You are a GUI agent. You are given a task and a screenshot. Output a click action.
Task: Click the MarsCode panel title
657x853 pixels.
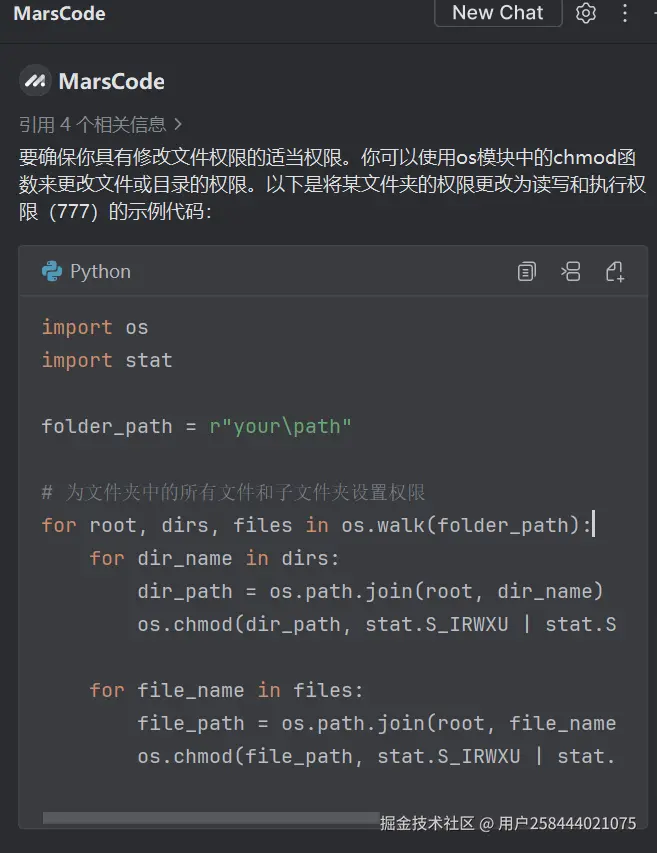click(59, 13)
